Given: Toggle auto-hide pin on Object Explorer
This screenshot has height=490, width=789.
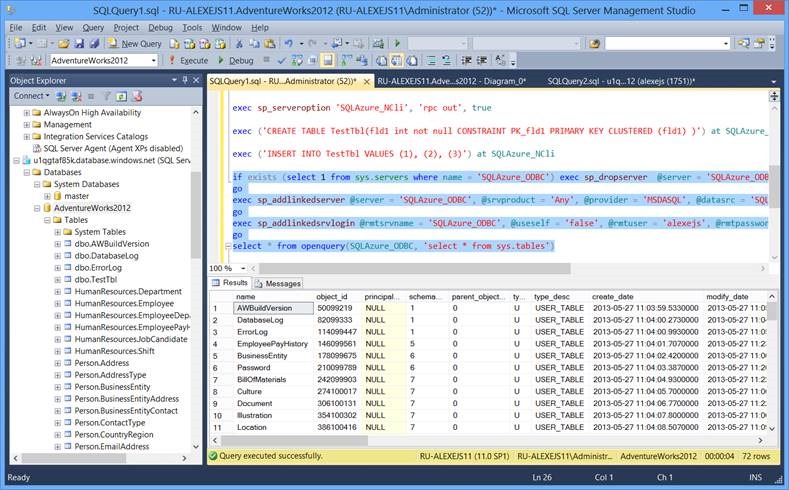Looking at the screenshot, I should 185,80.
